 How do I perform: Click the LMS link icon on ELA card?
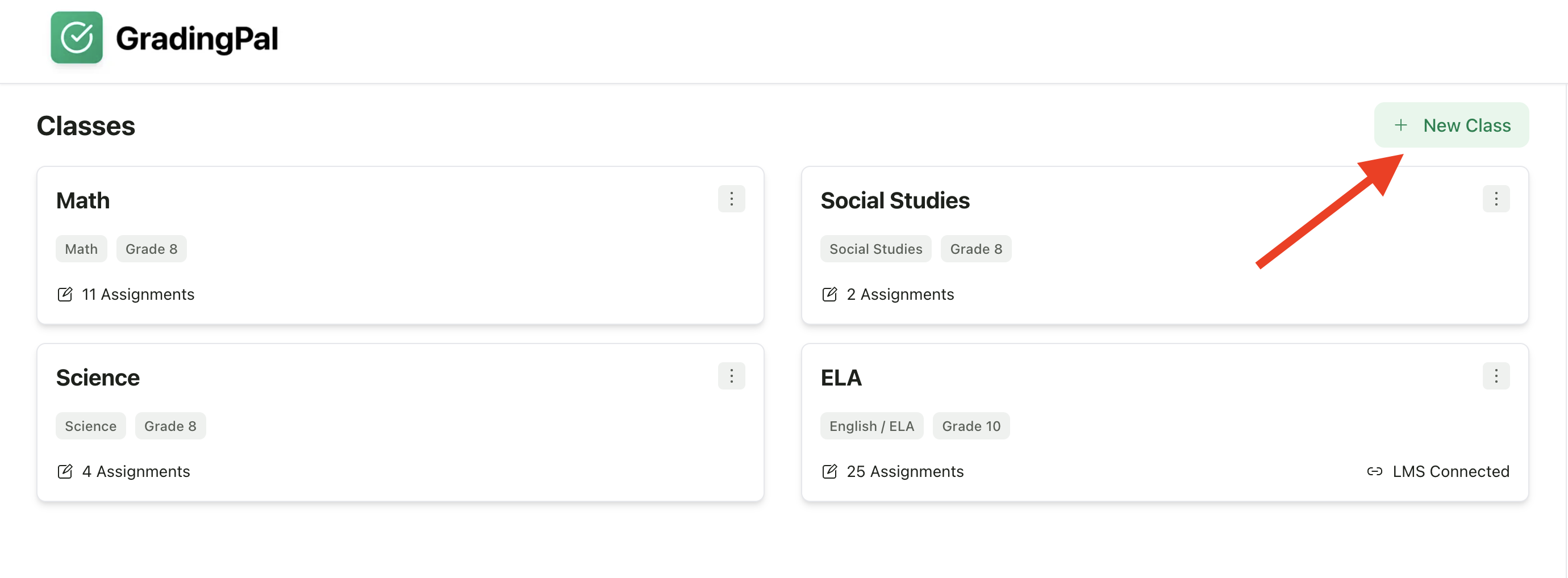1374,471
